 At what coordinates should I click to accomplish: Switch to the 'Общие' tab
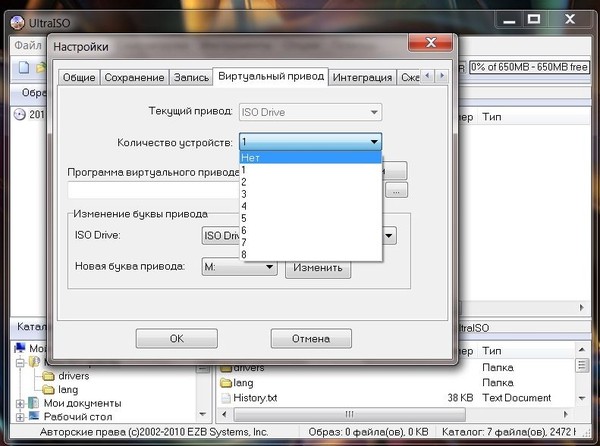(79, 78)
